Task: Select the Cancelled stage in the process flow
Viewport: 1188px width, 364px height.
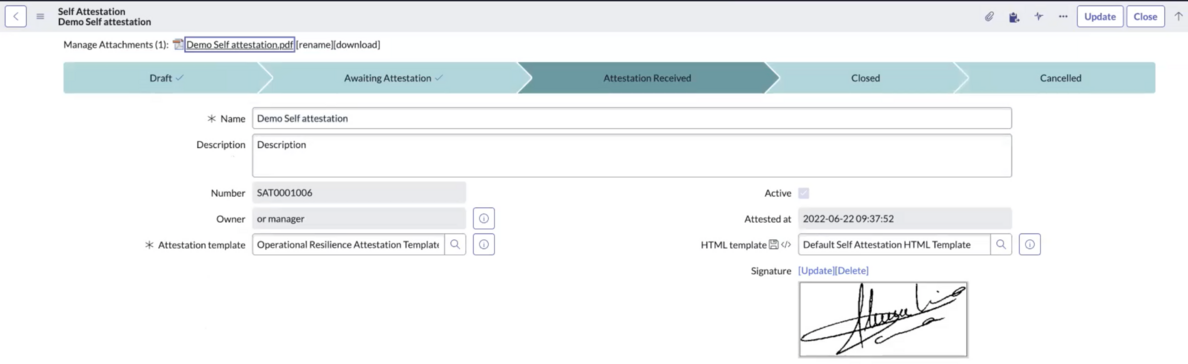Action: 1060,77
